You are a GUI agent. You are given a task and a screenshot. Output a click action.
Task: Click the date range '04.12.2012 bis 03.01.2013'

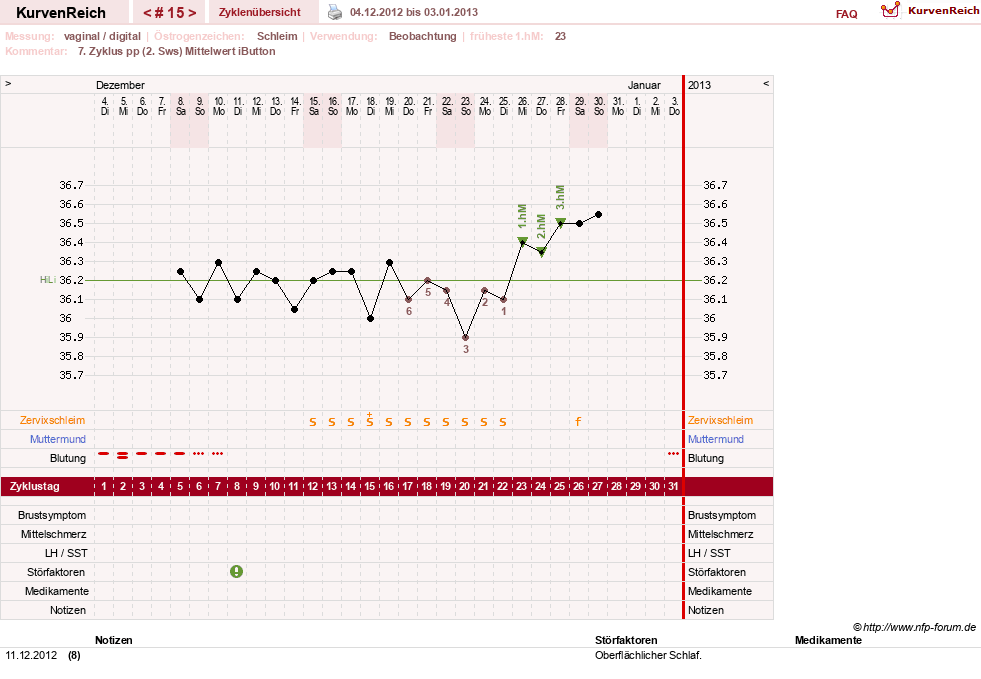coord(414,12)
